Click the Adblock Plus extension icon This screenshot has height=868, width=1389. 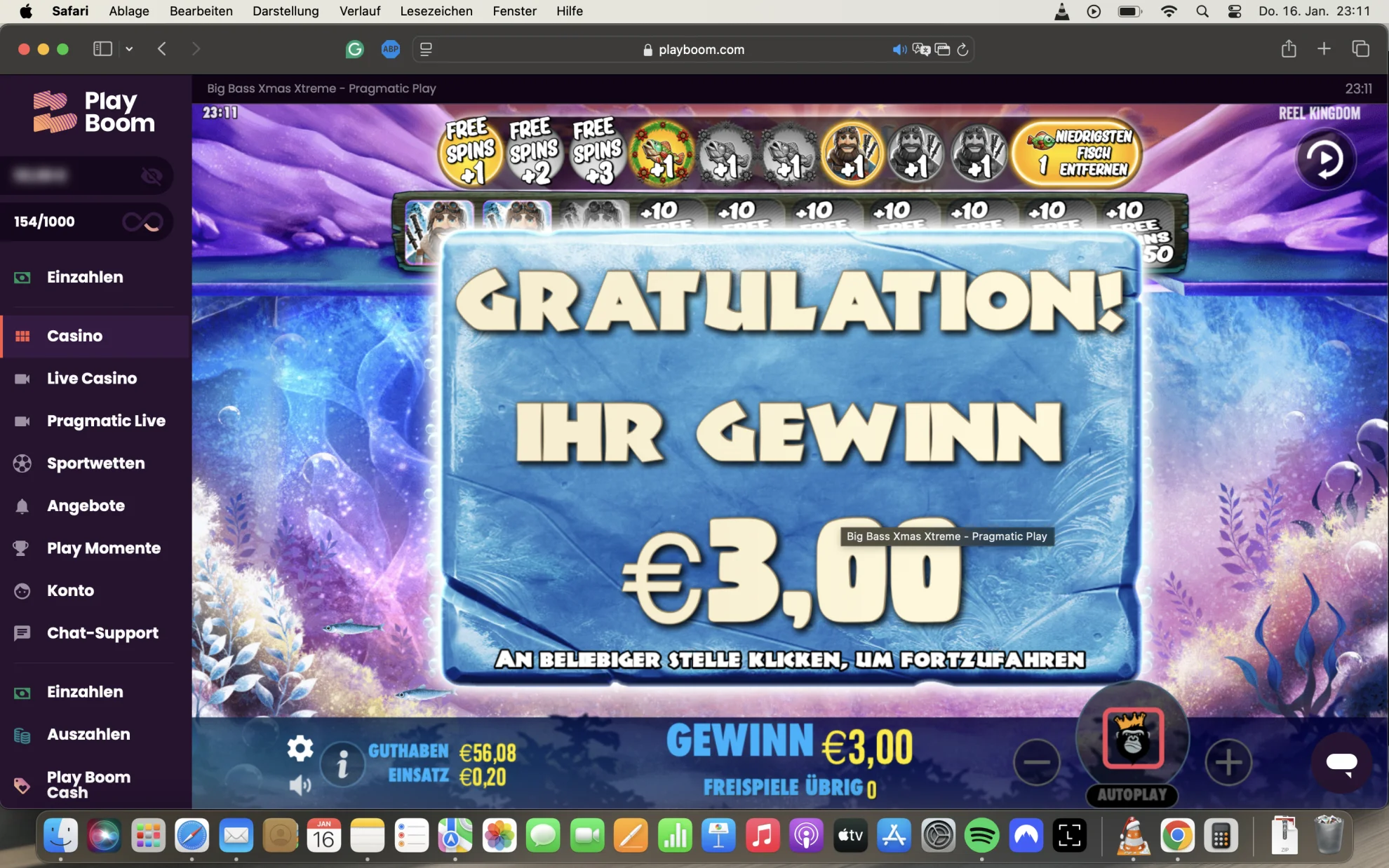(x=391, y=49)
